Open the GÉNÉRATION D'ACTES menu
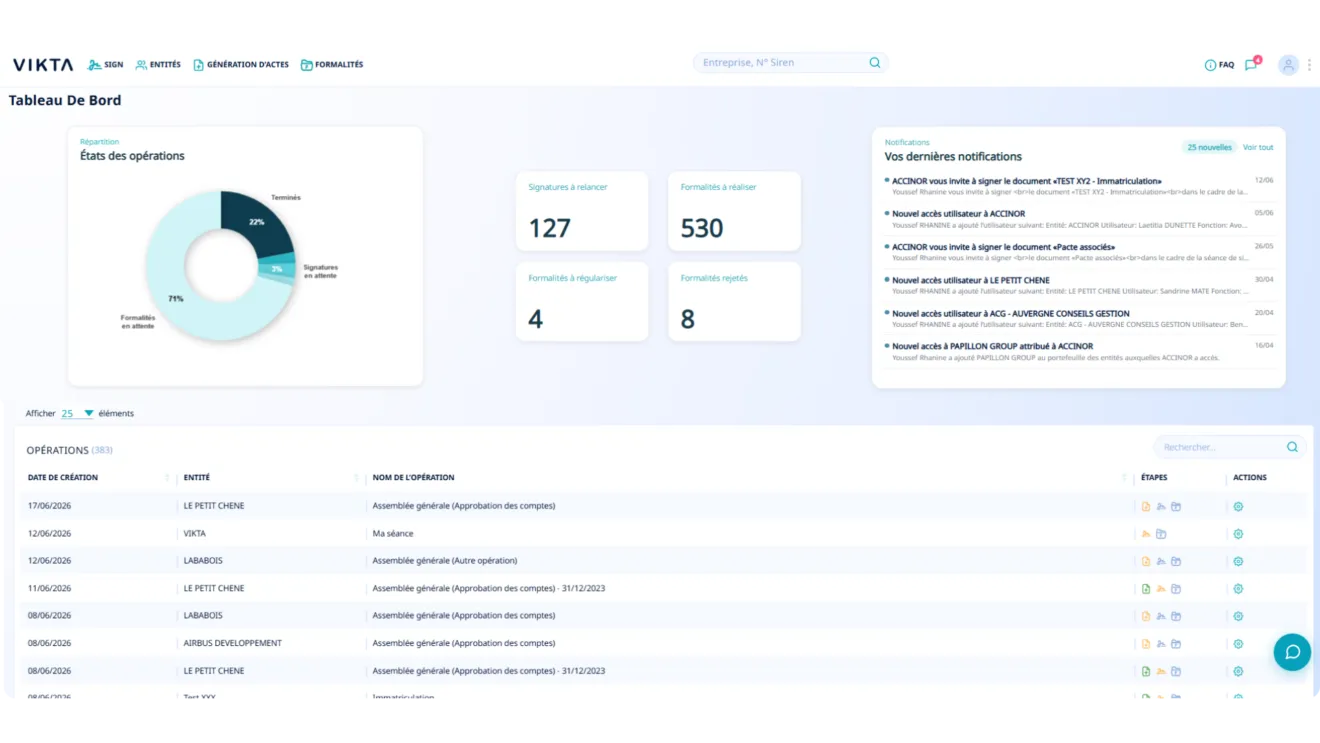Screen dimensions: 1320x743 241,65
